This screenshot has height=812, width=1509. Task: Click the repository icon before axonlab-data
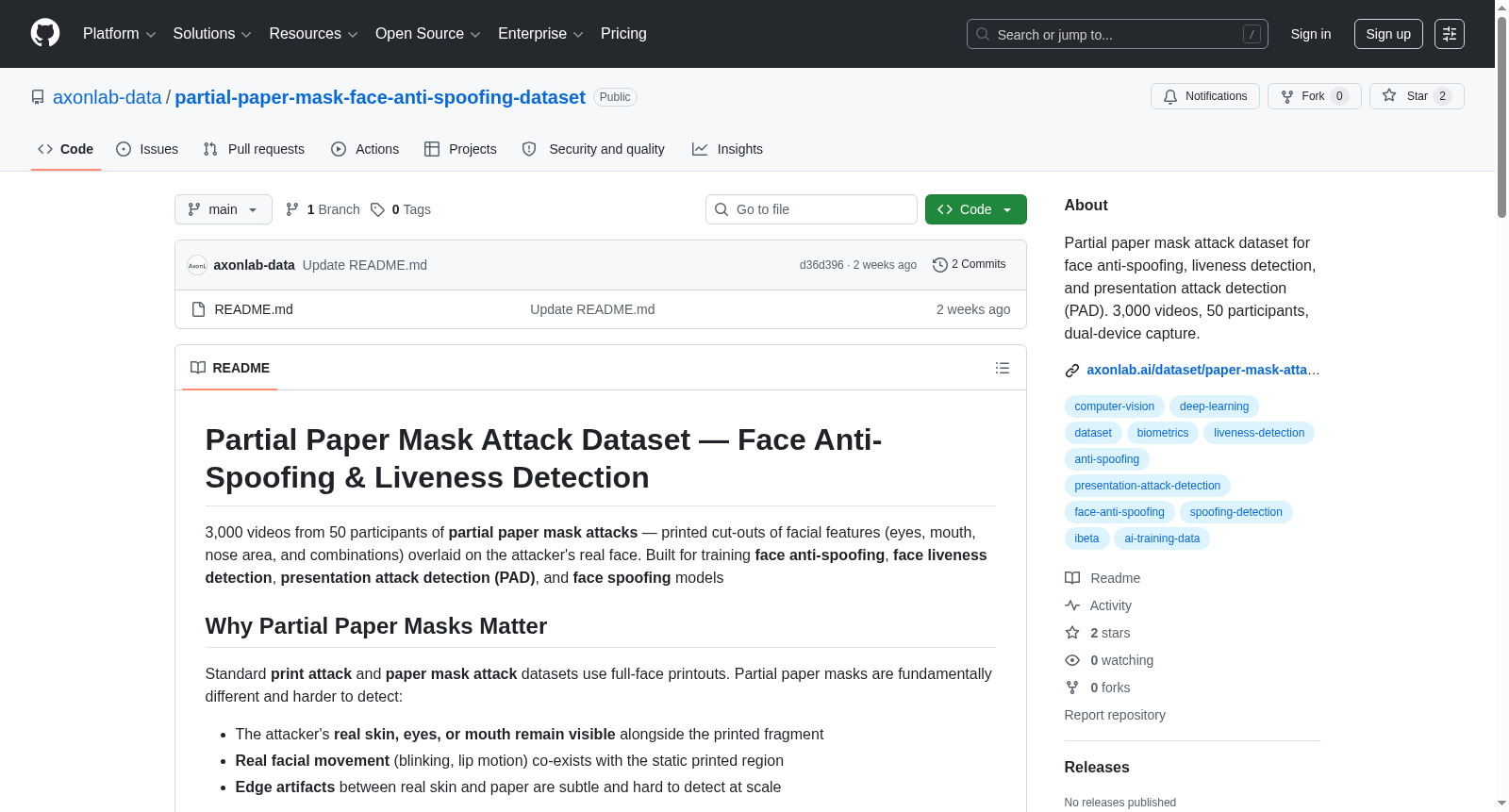coord(38,97)
